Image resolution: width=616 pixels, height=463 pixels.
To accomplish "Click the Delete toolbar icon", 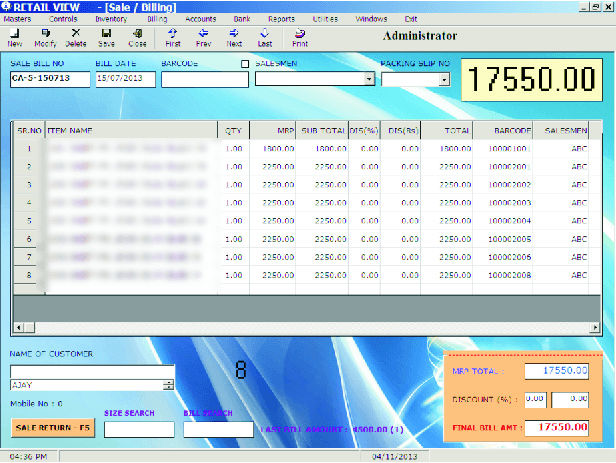I will 76,38.
